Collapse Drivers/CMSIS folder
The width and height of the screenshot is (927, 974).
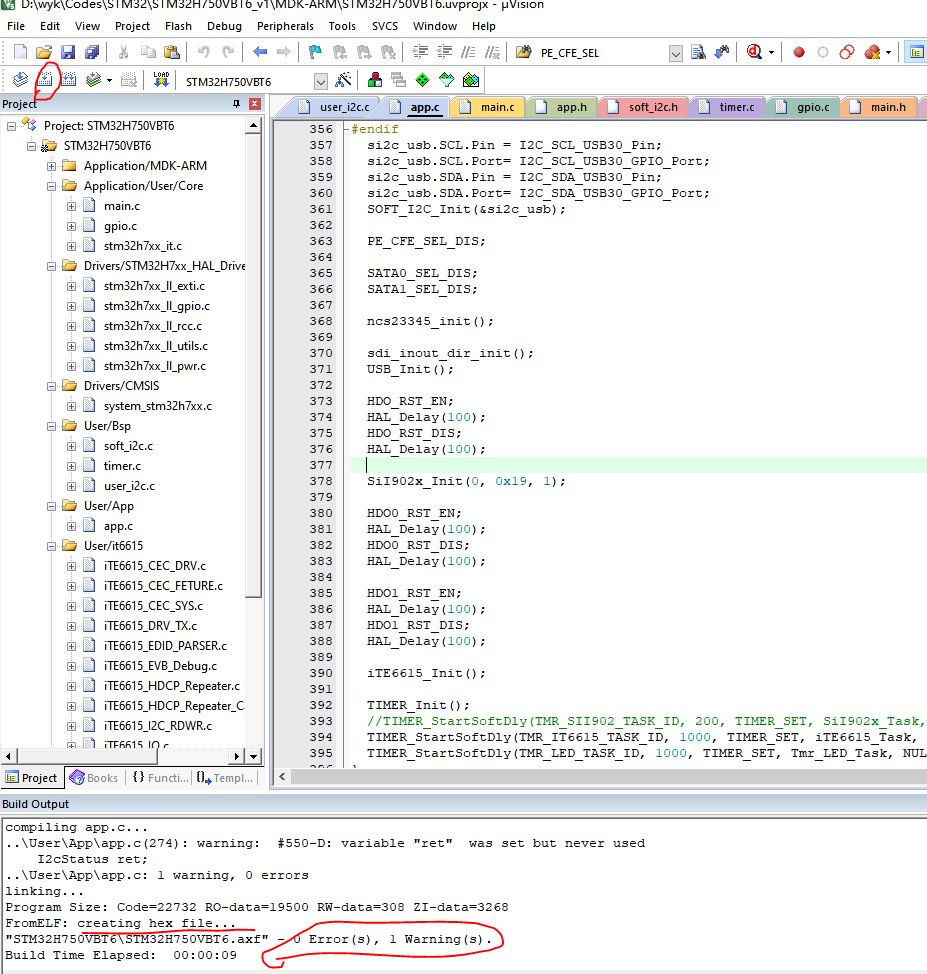tap(52, 386)
